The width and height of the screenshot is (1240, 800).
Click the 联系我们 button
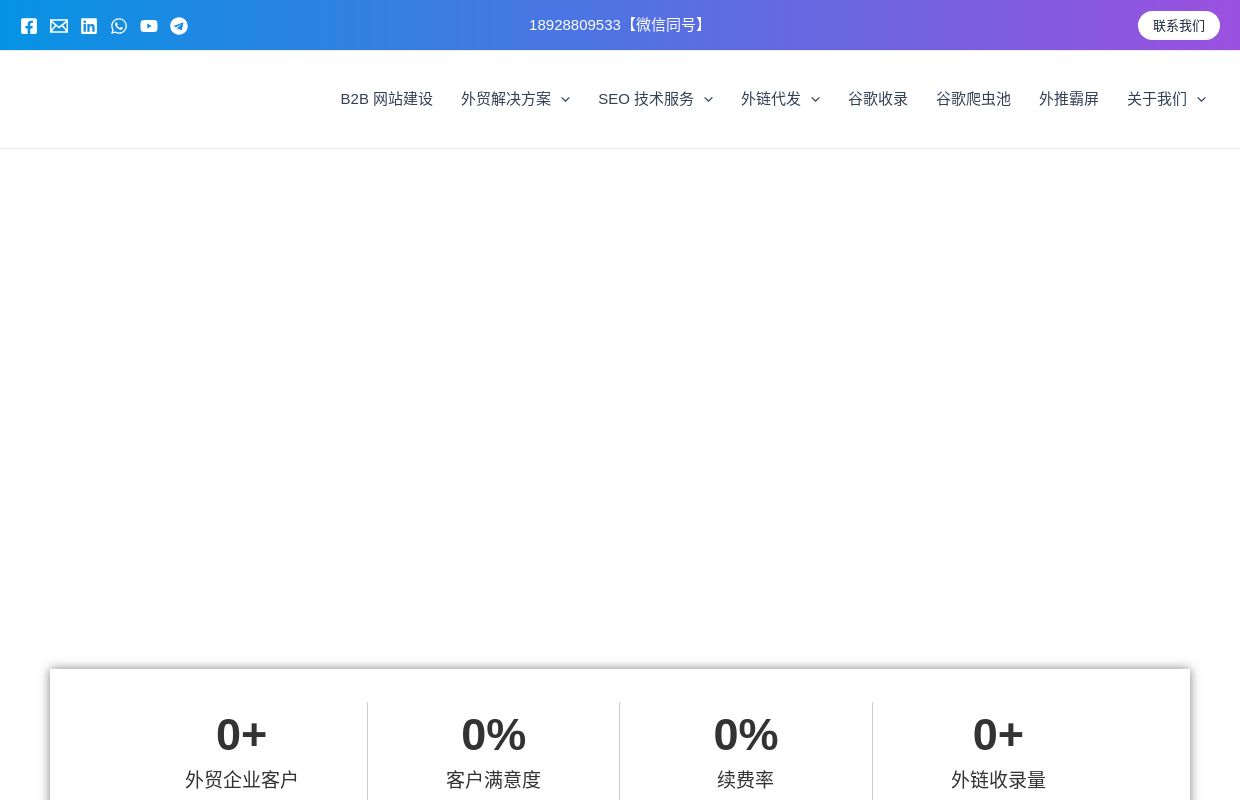click(1179, 25)
